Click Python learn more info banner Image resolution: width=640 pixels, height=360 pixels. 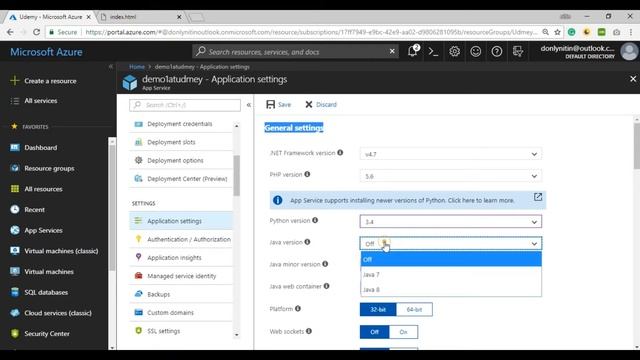click(x=408, y=200)
